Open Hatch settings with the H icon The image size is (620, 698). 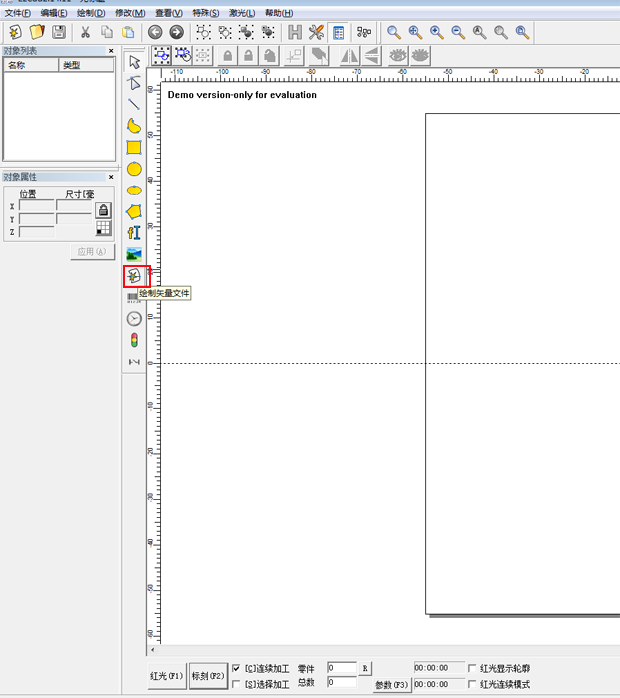tap(295, 32)
